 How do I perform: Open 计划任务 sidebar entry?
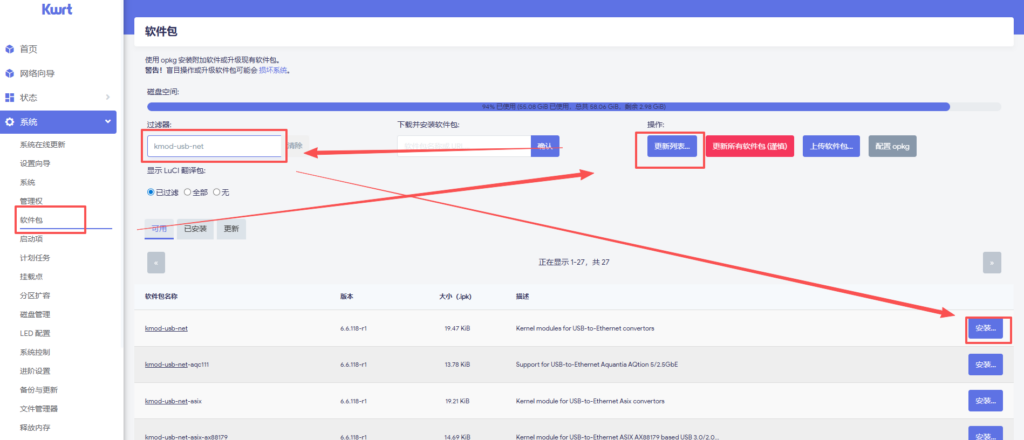[x=35, y=258]
